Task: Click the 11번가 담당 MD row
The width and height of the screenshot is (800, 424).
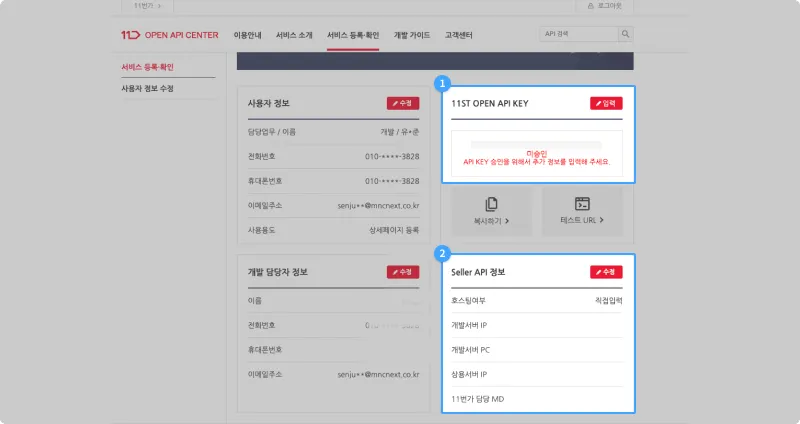Action: 537,398
